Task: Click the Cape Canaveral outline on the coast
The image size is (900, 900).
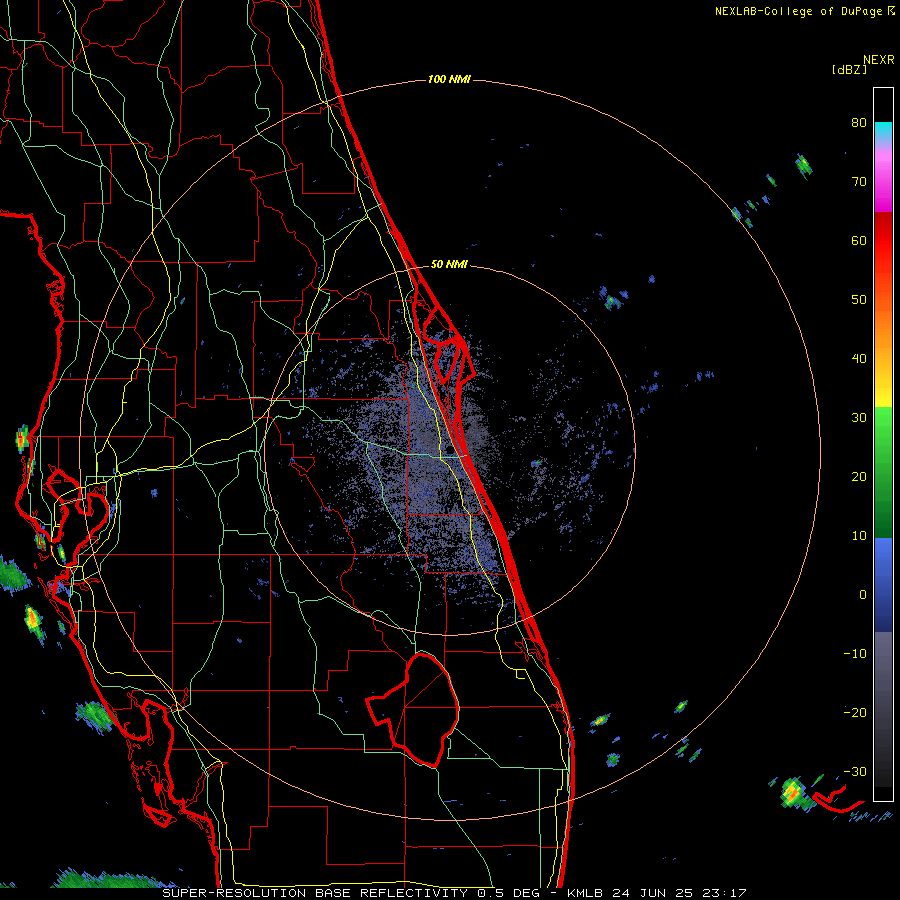Action: [x=449, y=346]
